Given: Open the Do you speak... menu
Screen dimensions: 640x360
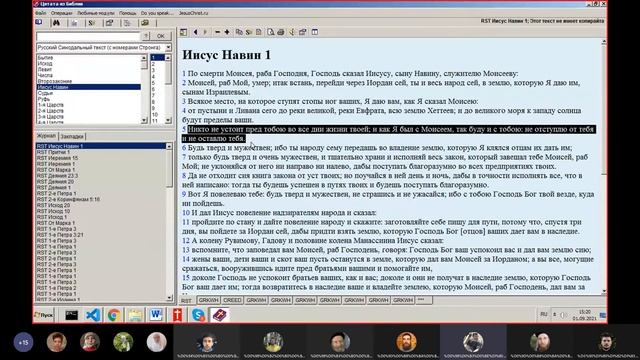Looking at the screenshot, I should (157, 13).
